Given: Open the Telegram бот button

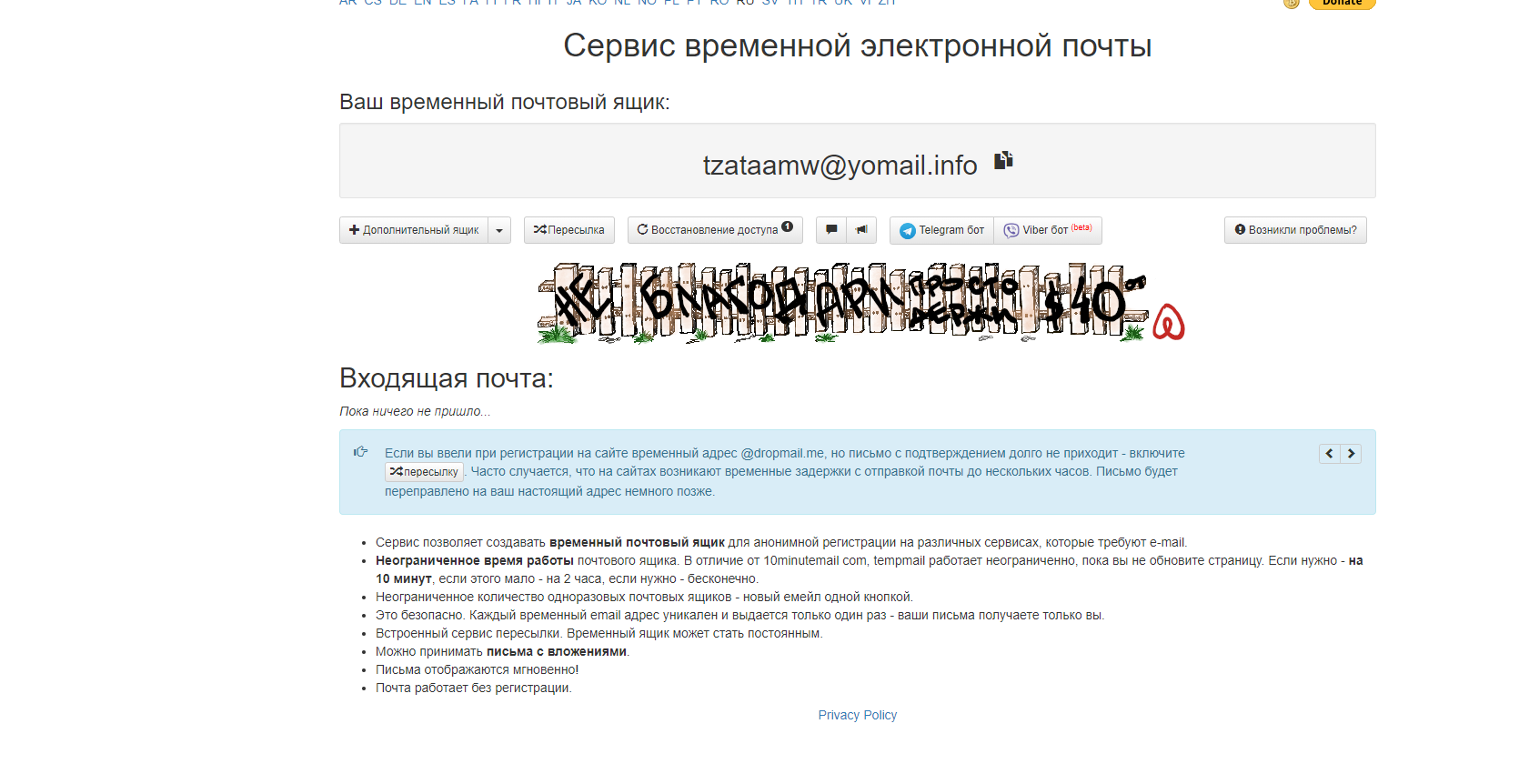Looking at the screenshot, I should tap(941, 230).
